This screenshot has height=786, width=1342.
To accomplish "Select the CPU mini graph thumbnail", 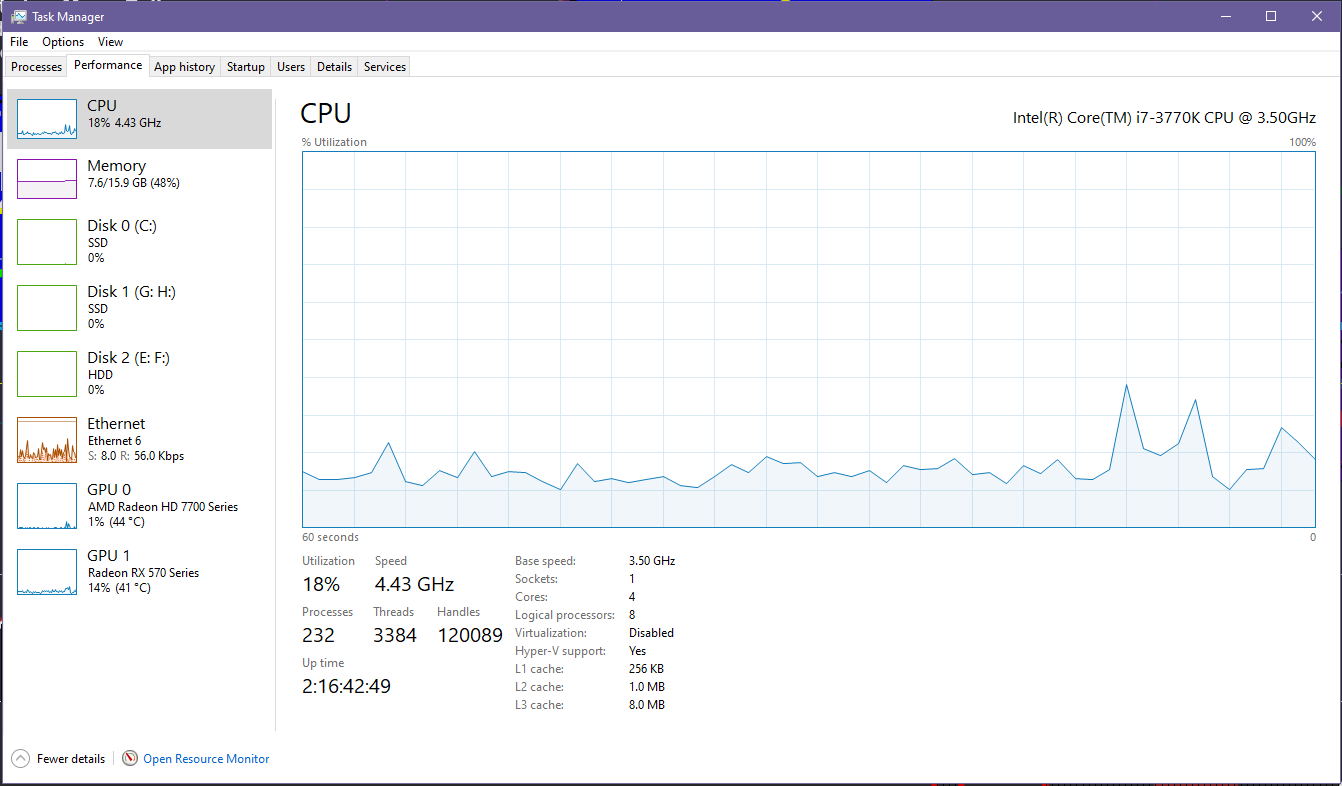I will click(x=47, y=119).
